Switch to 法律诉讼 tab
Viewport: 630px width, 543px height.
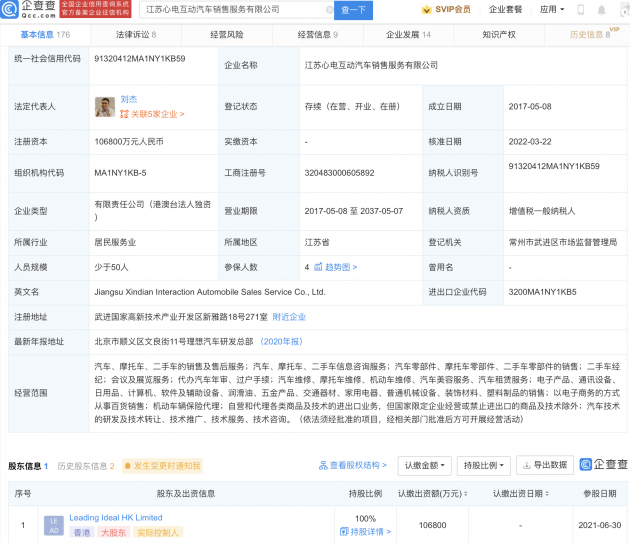tap(136, 35)
